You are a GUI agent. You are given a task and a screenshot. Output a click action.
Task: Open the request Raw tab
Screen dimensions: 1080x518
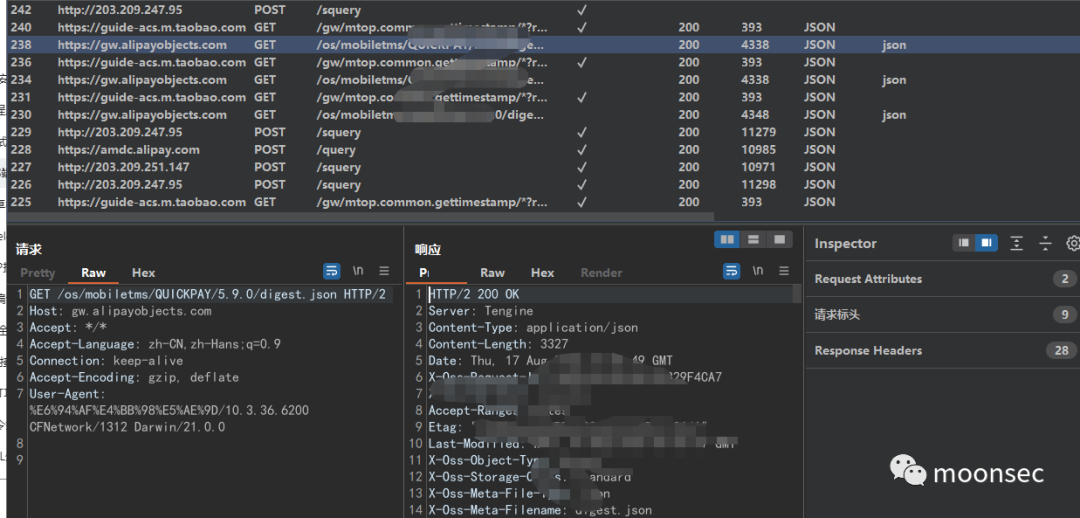pyautogui.click(x=94, y=273)
